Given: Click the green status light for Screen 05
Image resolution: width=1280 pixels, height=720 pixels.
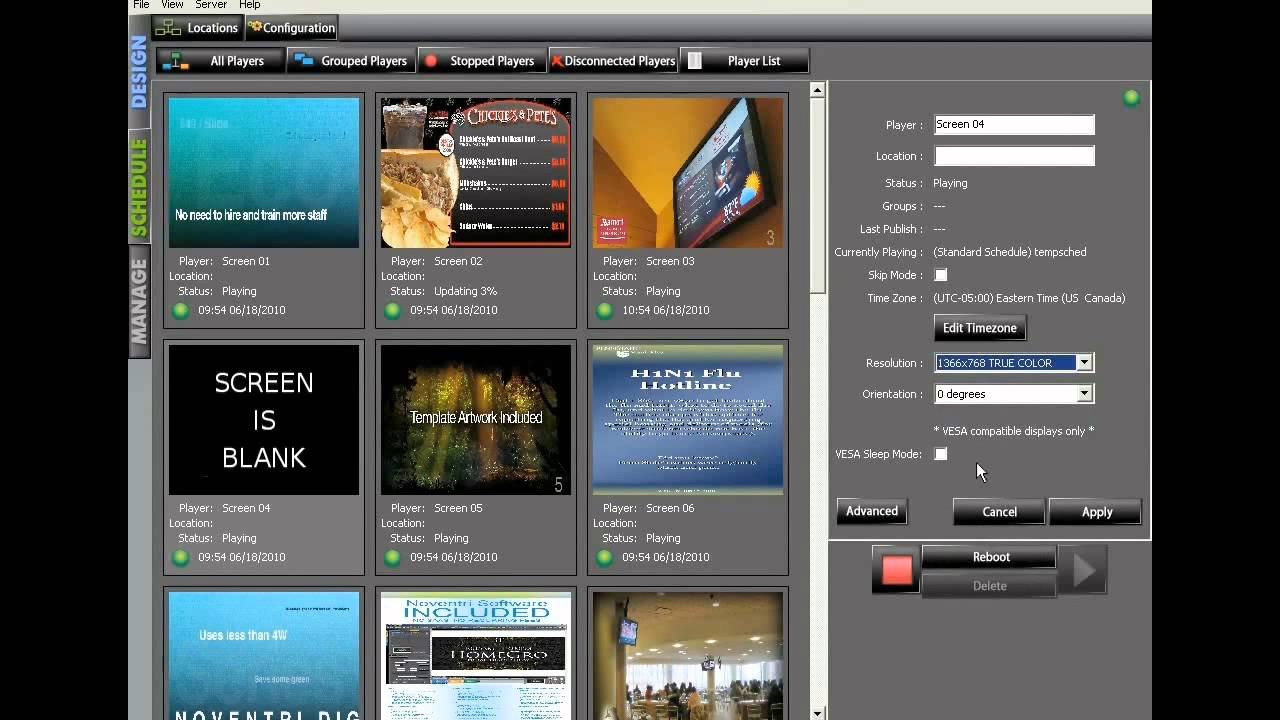Looking at the screenshot, I should click(x=393, y=557).
